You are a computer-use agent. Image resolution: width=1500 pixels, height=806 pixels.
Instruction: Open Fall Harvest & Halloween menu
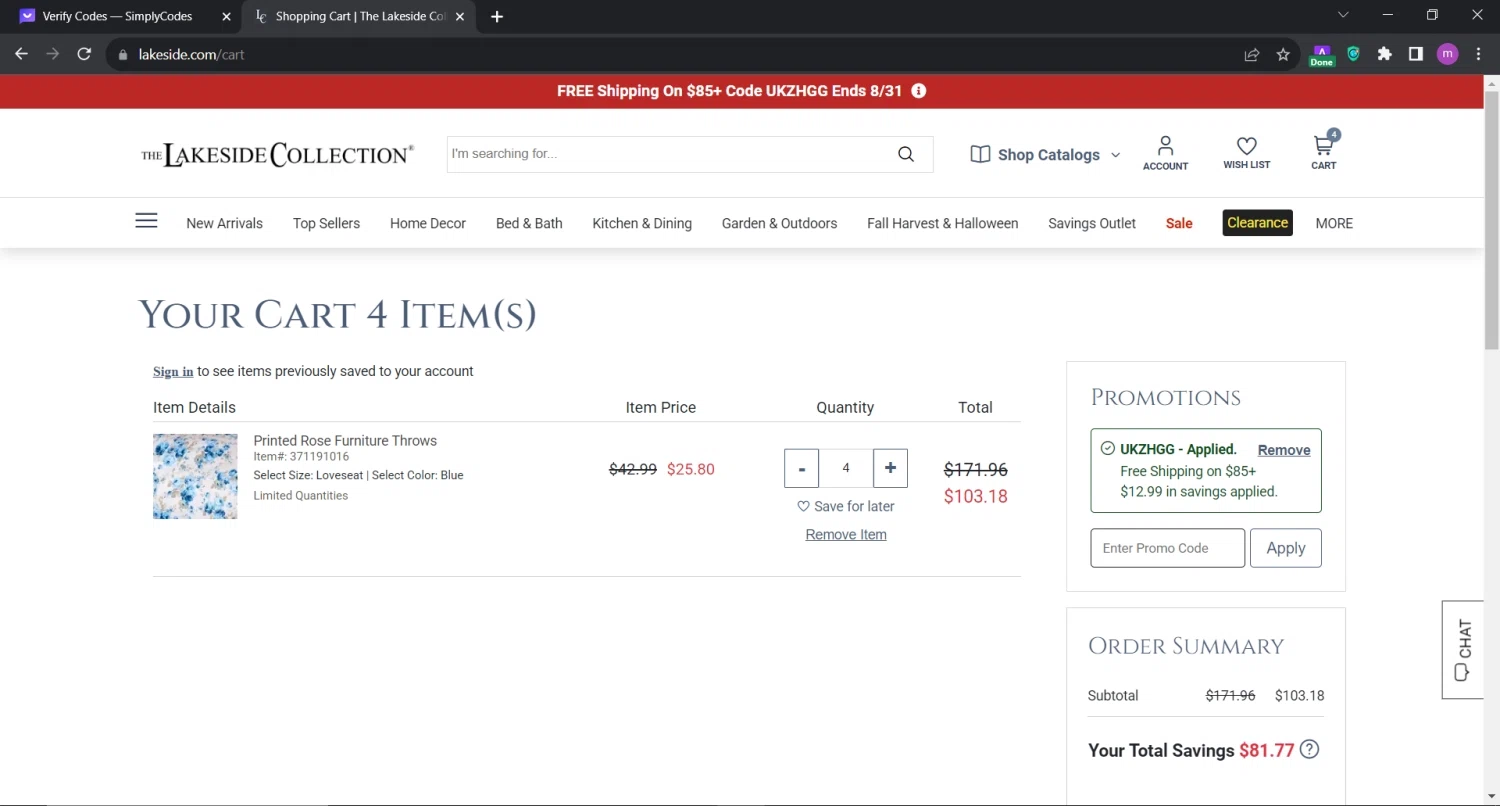(942, 223)
